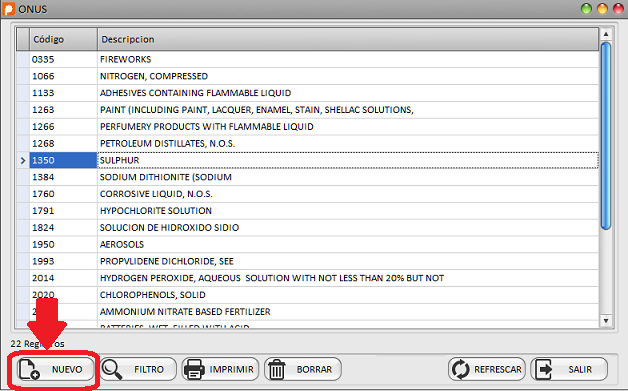Screen dimensions: 628x391
Task: Select code cell 1993
Action: tap(63, 261)
